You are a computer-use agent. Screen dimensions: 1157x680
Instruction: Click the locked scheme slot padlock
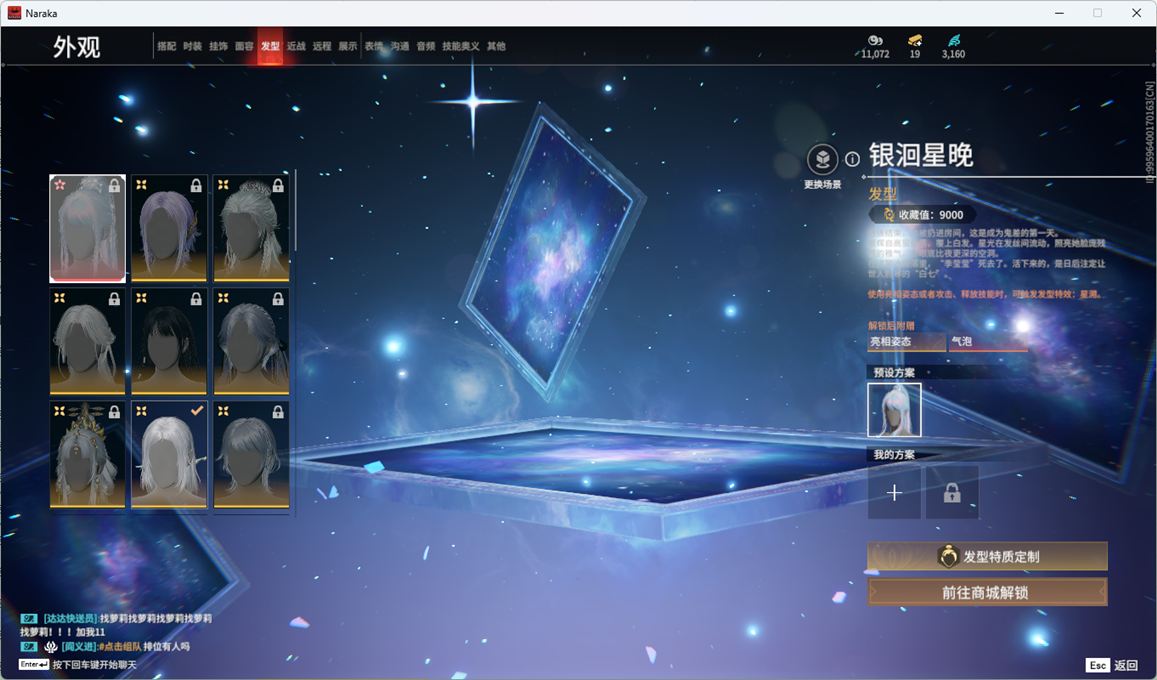951,492
